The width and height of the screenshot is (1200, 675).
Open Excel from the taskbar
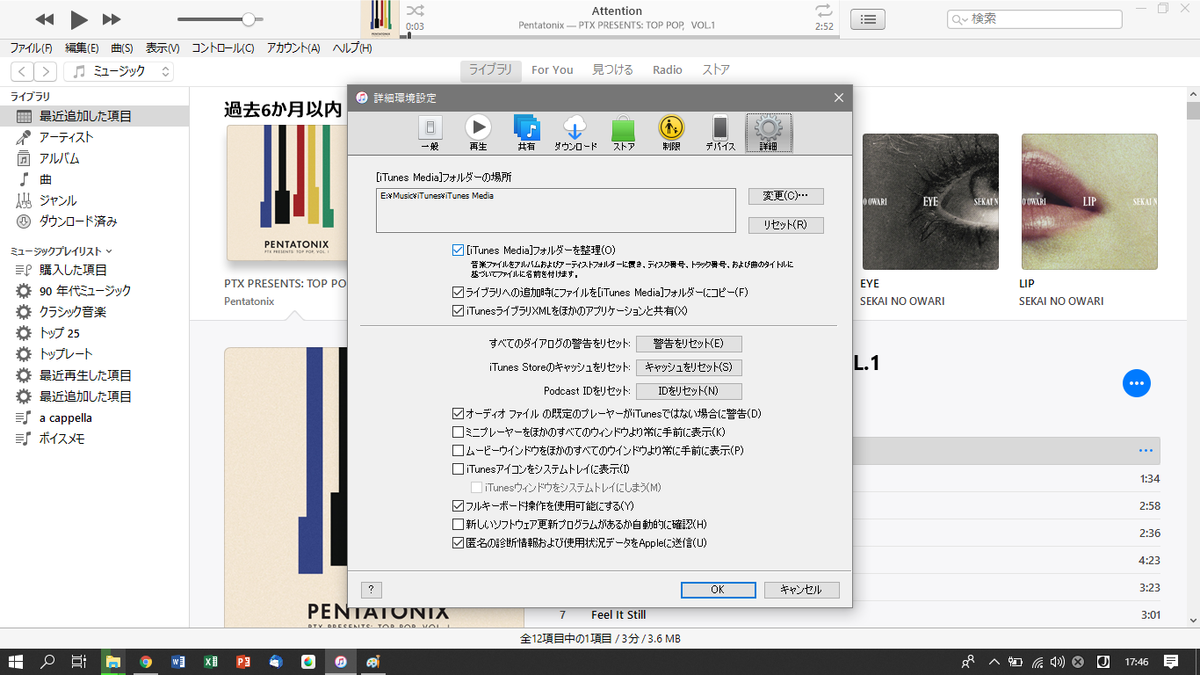click(x=211, y=661)
